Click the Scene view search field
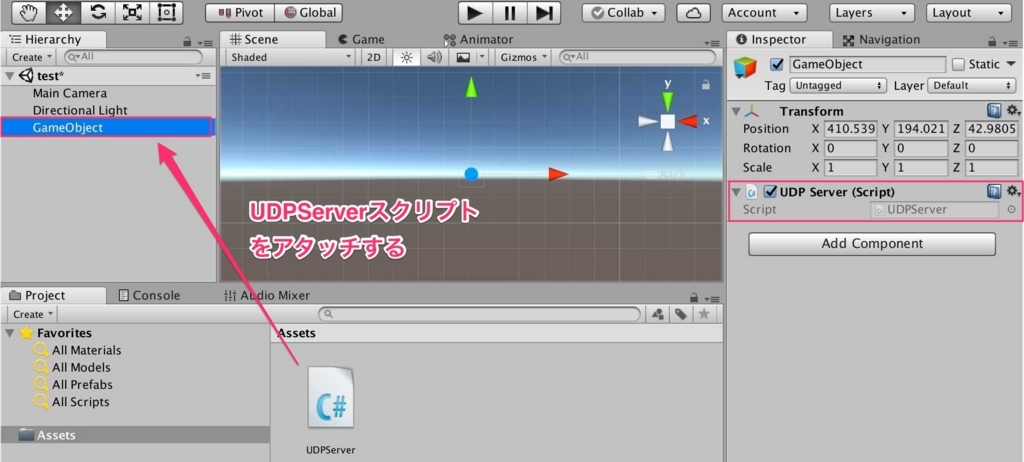Image resolution: width=1024 pixels, height=462 pixels. [x=637, y=58]
